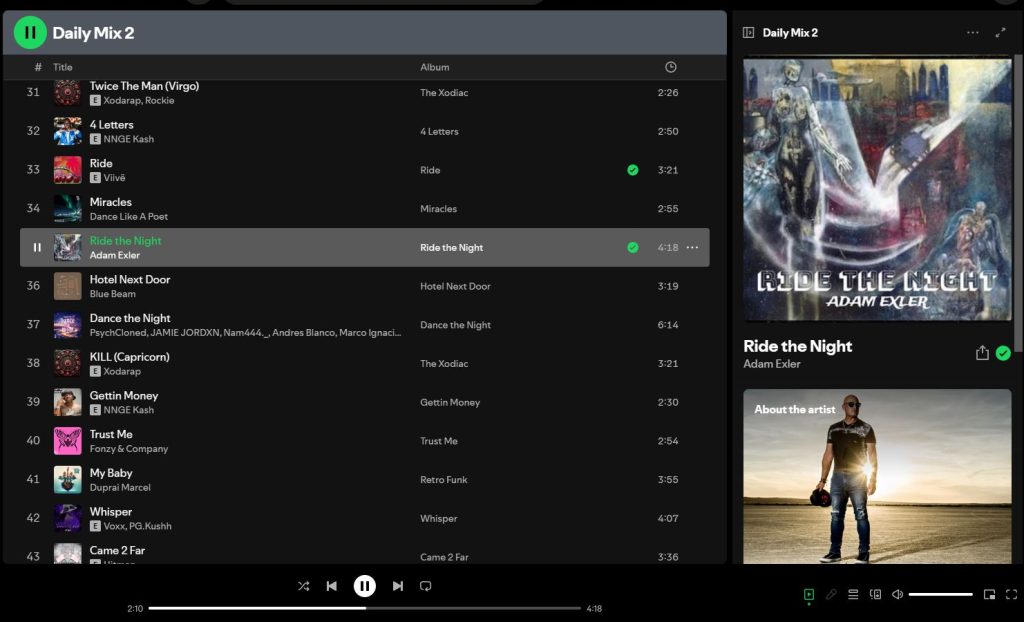This screenshot has width=1024, height=622.
Task: Open the Ride the Night album art in the side panel
Action: click(x=877, y=189)
